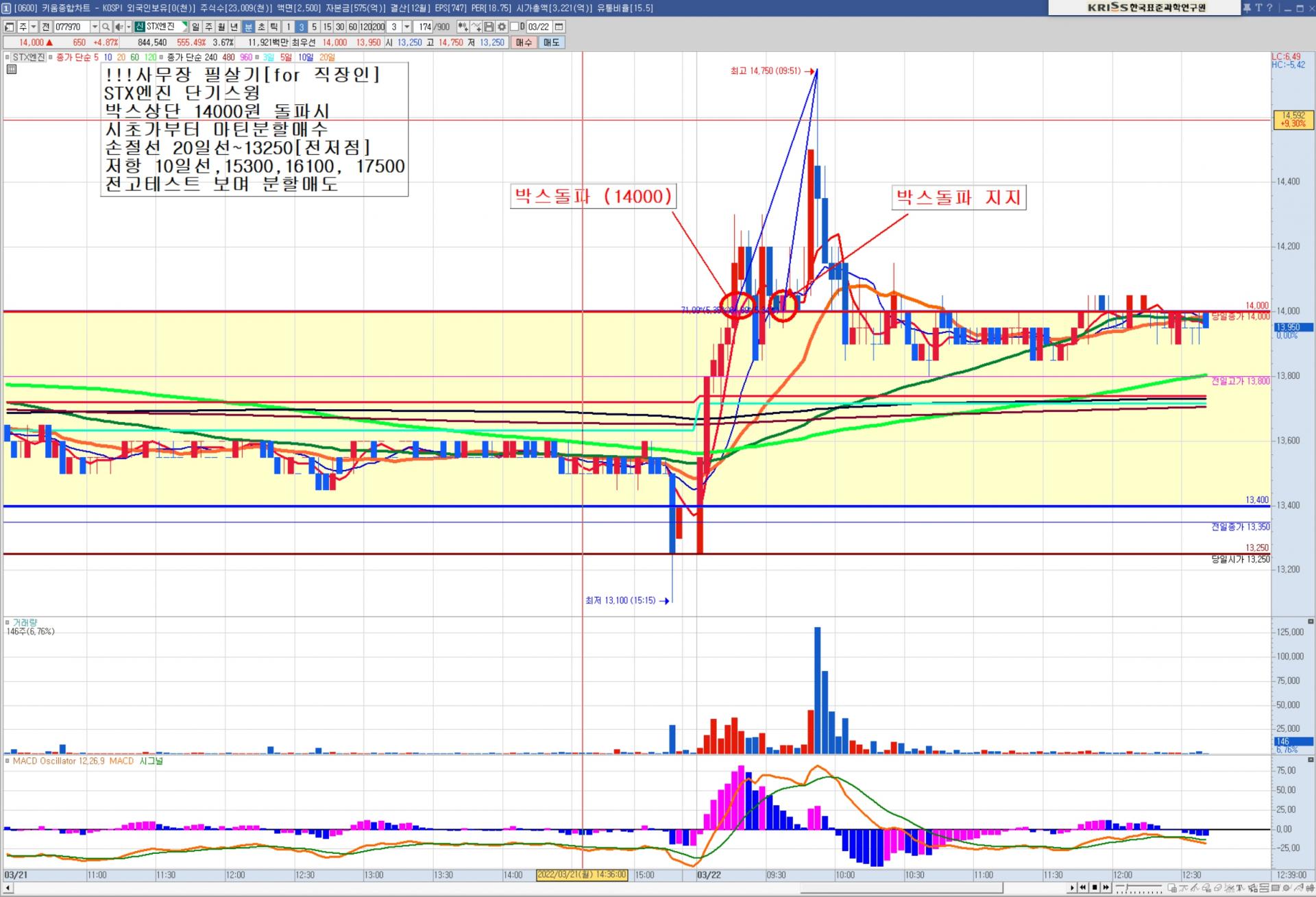Click the speaker sound icon

coord(119,27)
